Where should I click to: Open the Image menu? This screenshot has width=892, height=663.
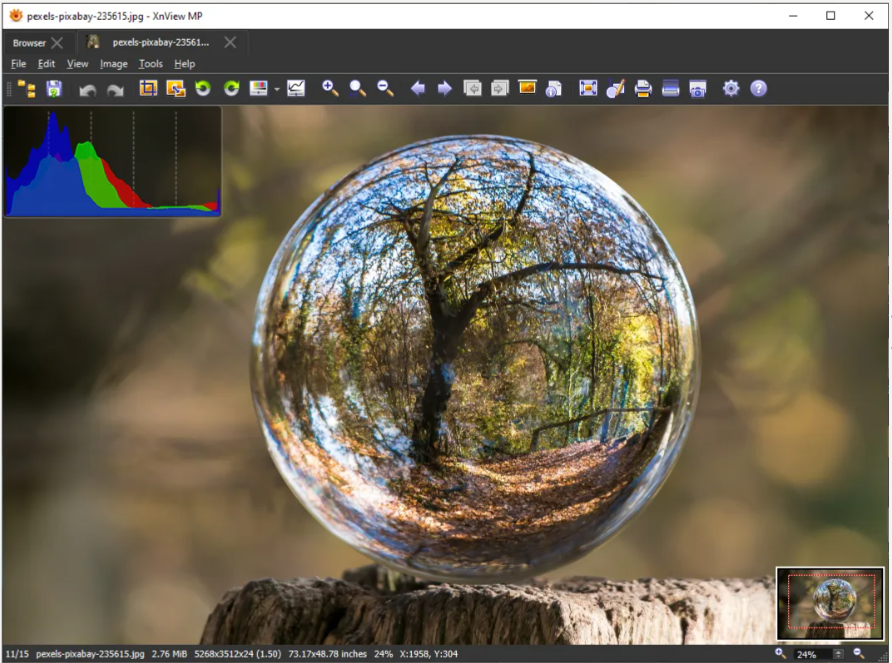113,63
